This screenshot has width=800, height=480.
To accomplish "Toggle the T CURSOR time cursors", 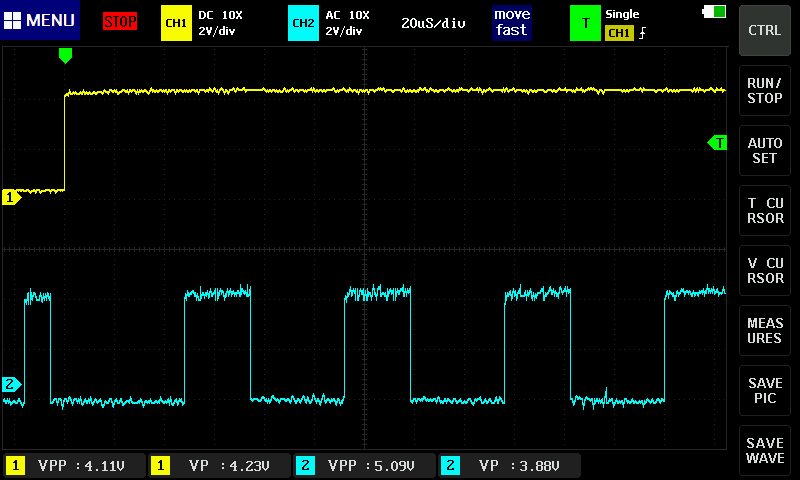I will (x=765, y=211).
